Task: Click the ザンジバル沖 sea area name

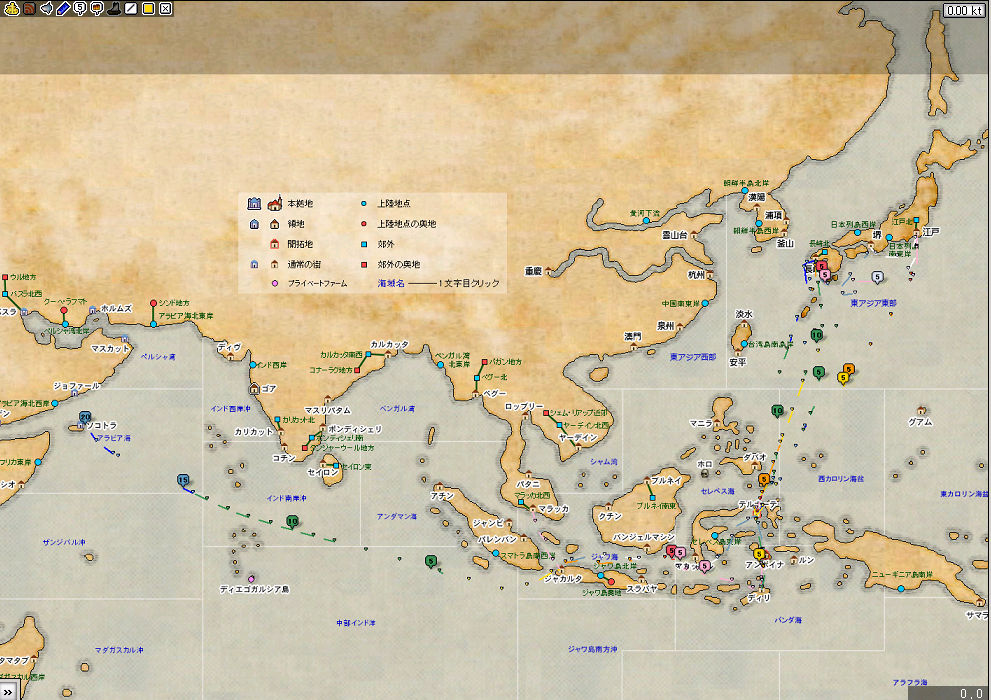Action: [64, 543]
